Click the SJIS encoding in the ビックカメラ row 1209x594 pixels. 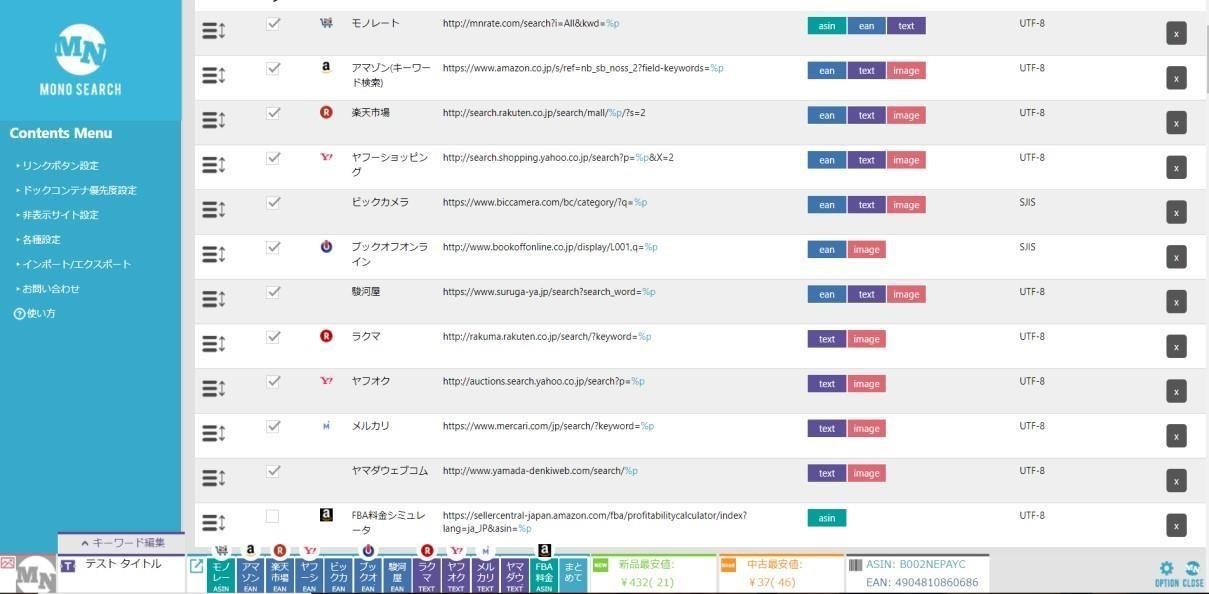point(1028,202)
